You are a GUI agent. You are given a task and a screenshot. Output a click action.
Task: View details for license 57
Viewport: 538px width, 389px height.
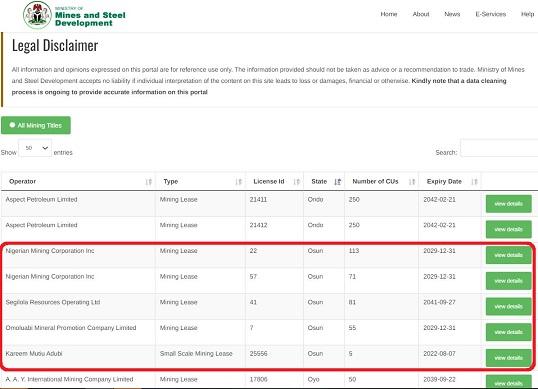tap(508, 281)
